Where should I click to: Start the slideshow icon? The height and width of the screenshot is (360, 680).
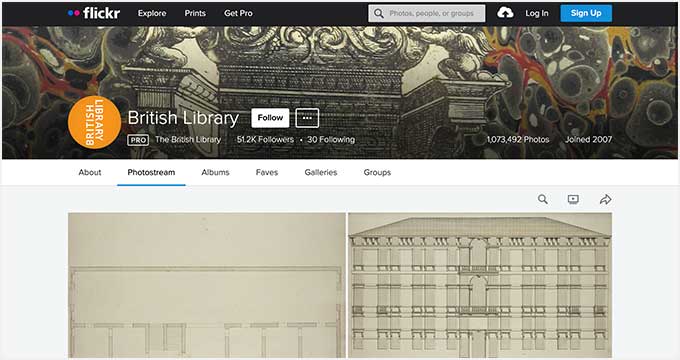point(573,199)
